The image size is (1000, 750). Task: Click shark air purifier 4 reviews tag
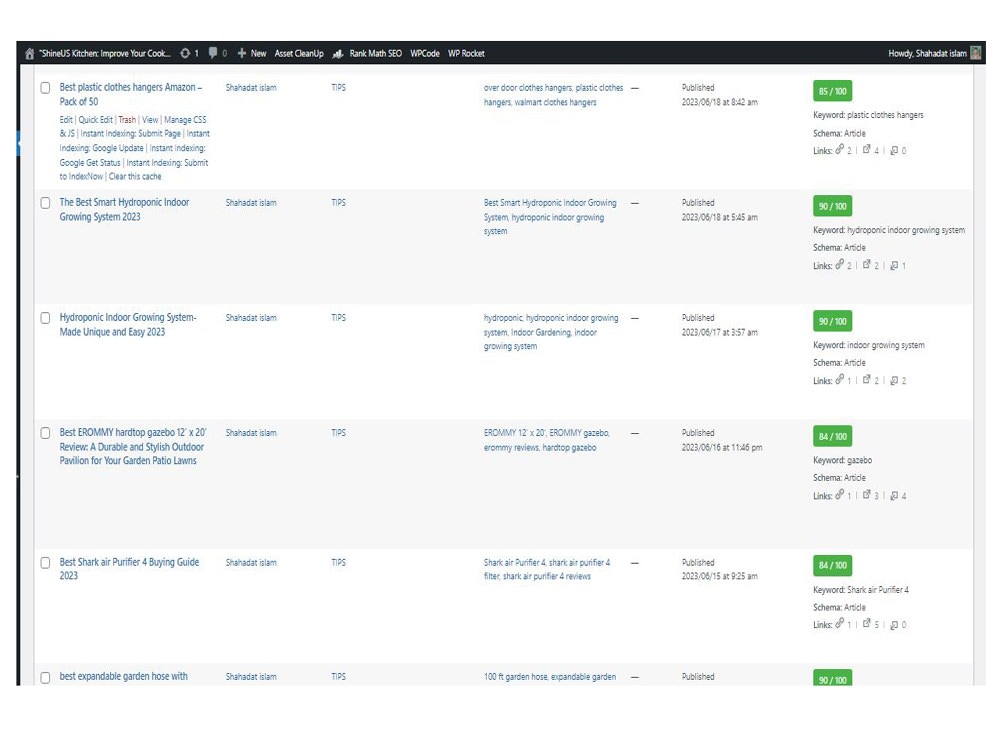click(x=547, y=577)
